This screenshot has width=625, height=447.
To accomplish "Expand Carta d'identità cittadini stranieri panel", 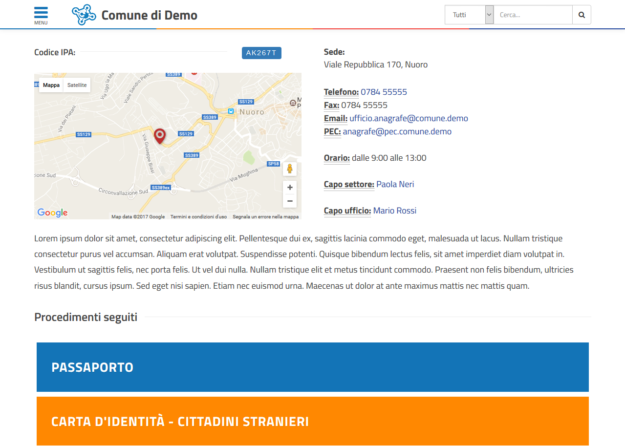I will pos(312,421).
